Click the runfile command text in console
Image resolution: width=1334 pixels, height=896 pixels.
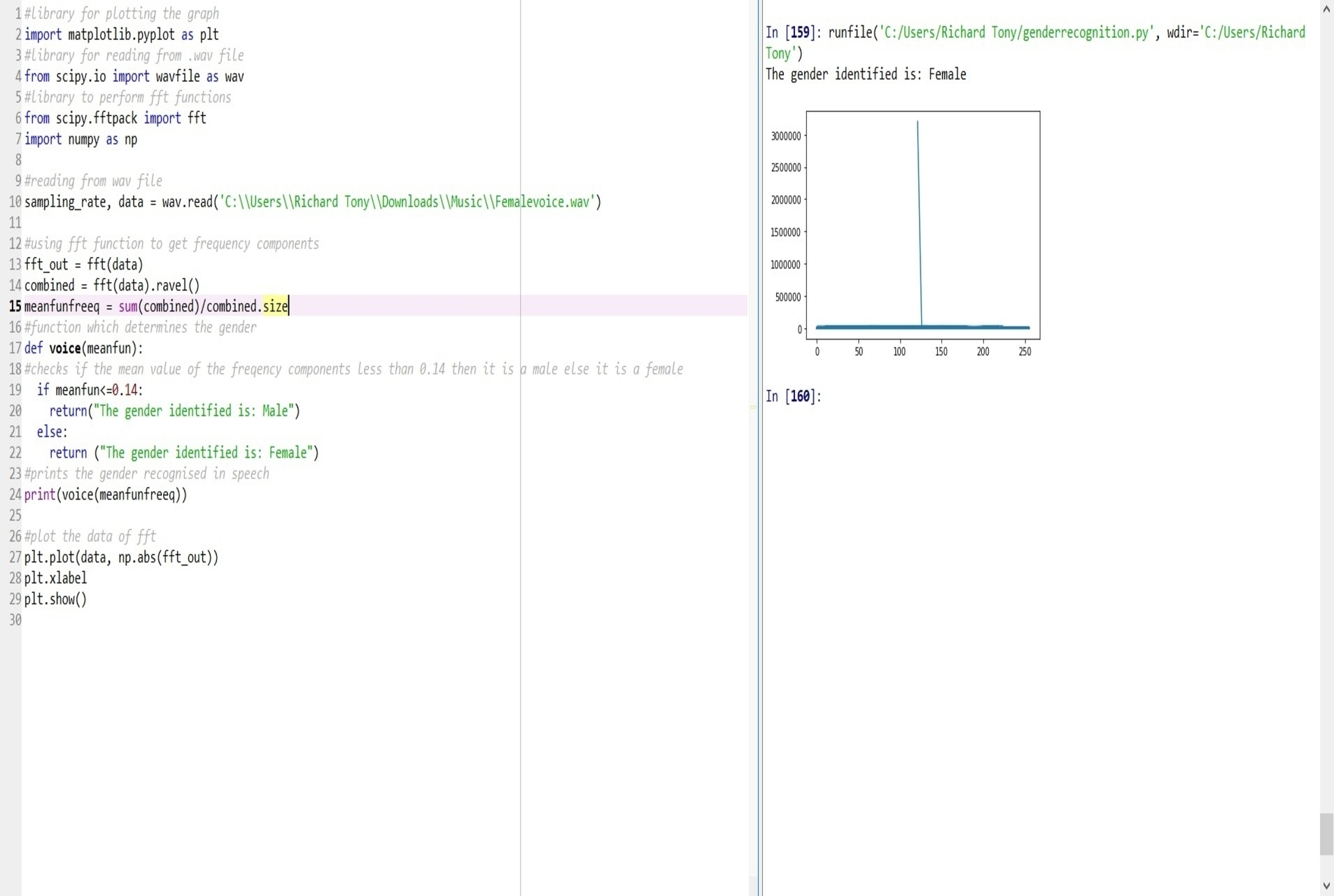tap(1035, 43)
